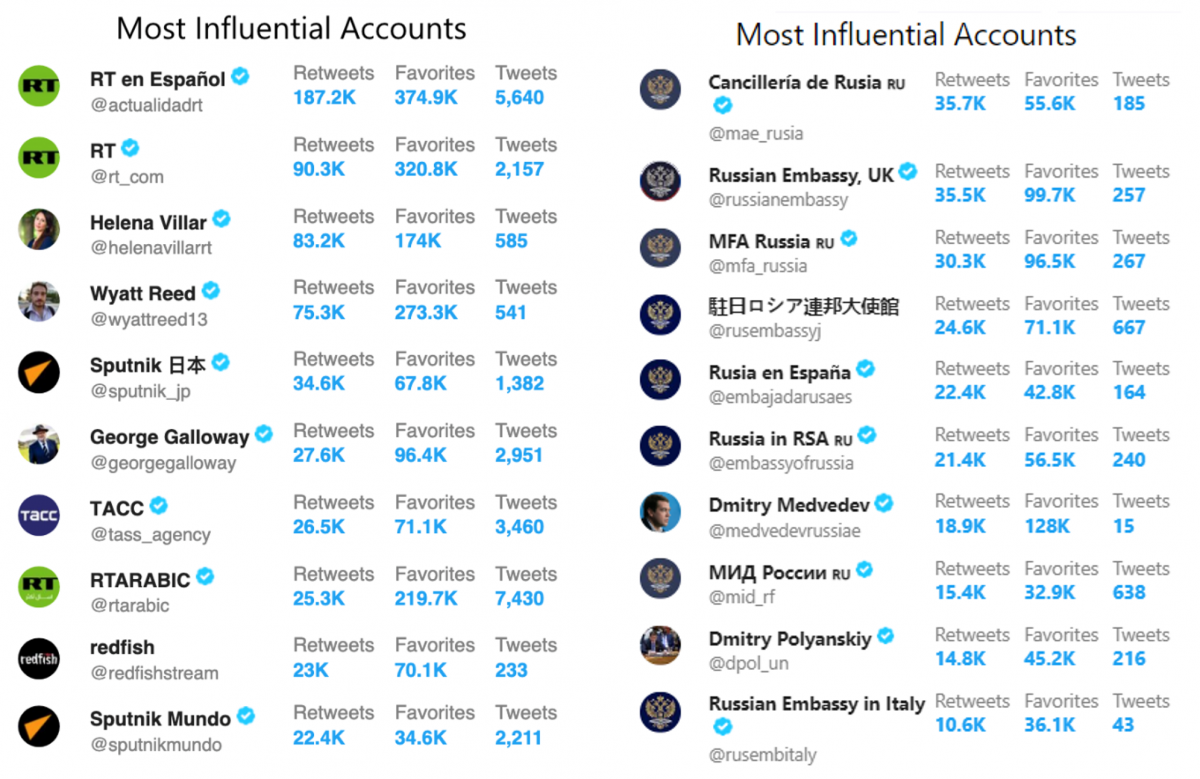Image resolution: width=1200 pixels, height=779 pixels.
Task: Click Russia en España's 22.4K retweets count
Action: click(x=960, y=393)
